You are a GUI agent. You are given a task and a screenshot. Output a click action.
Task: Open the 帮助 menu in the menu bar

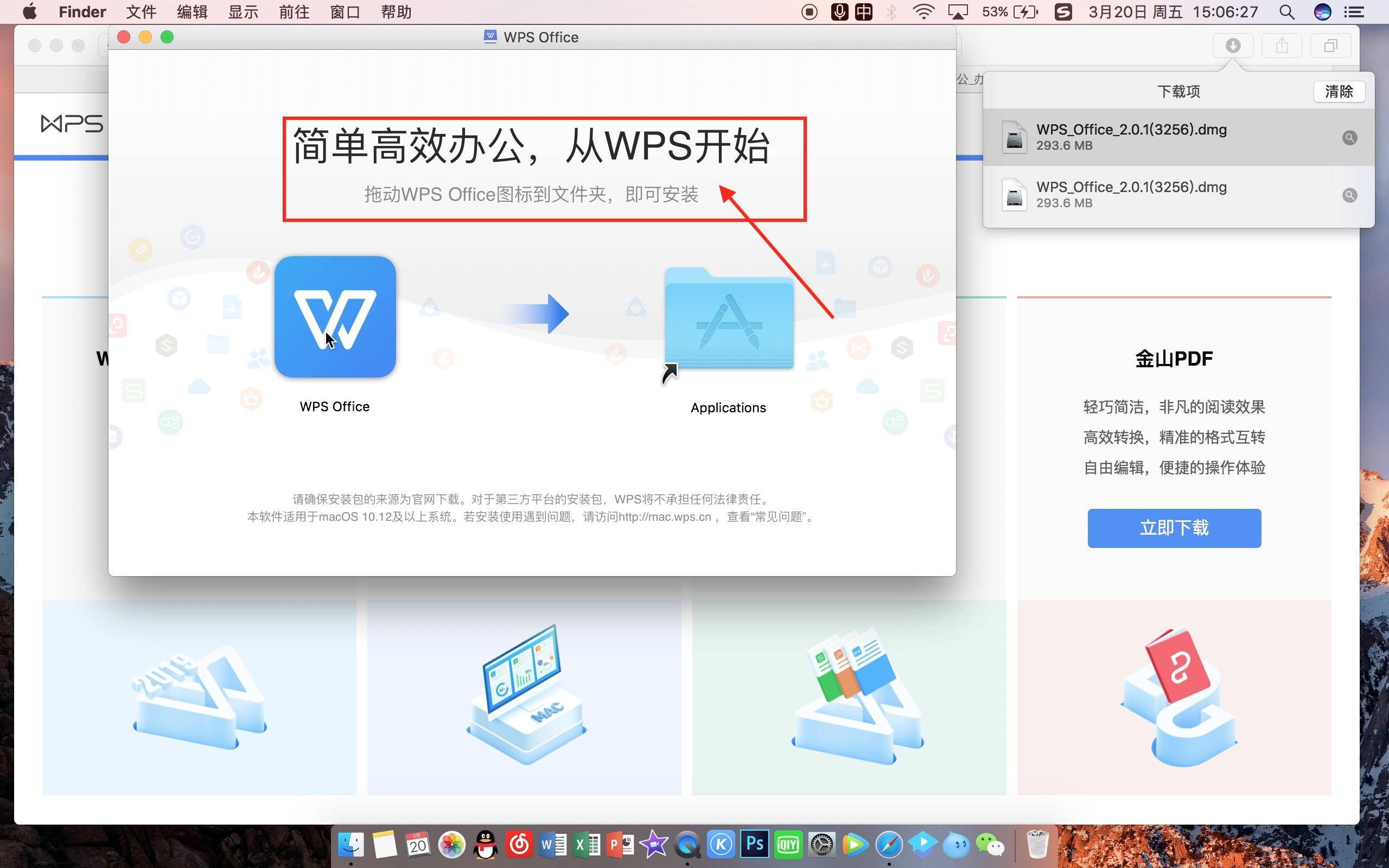point(396,11)
